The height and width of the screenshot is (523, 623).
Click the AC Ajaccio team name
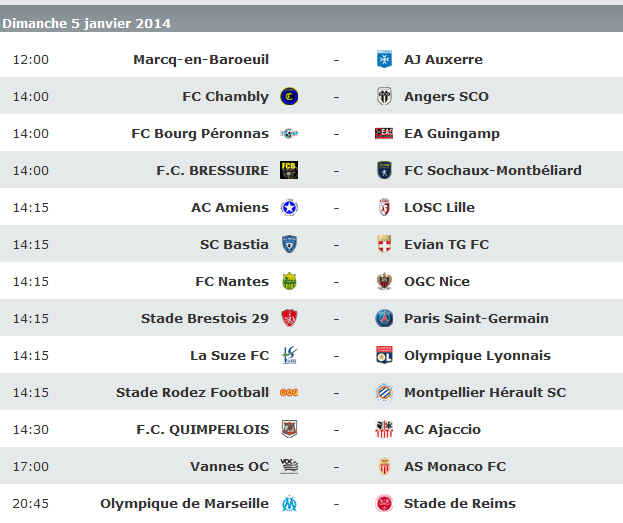[442, 430]
